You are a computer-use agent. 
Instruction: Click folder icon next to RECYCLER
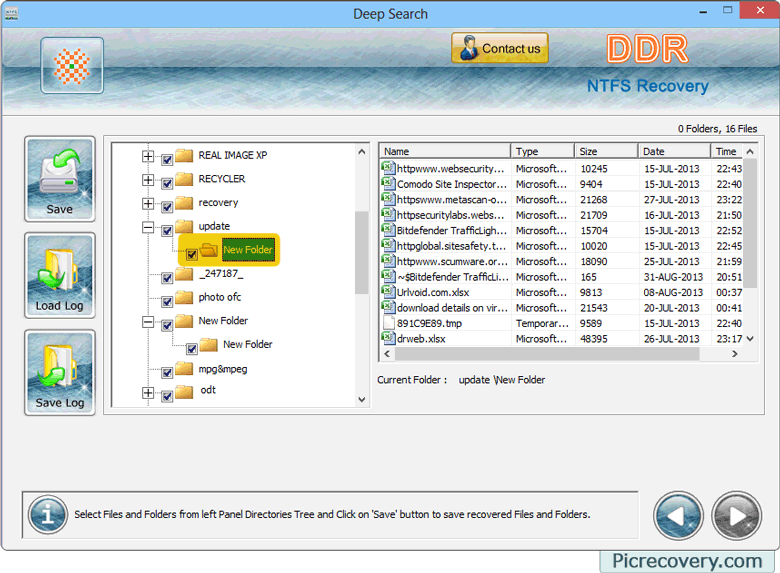pyautogui.click(x=184, y=179)
